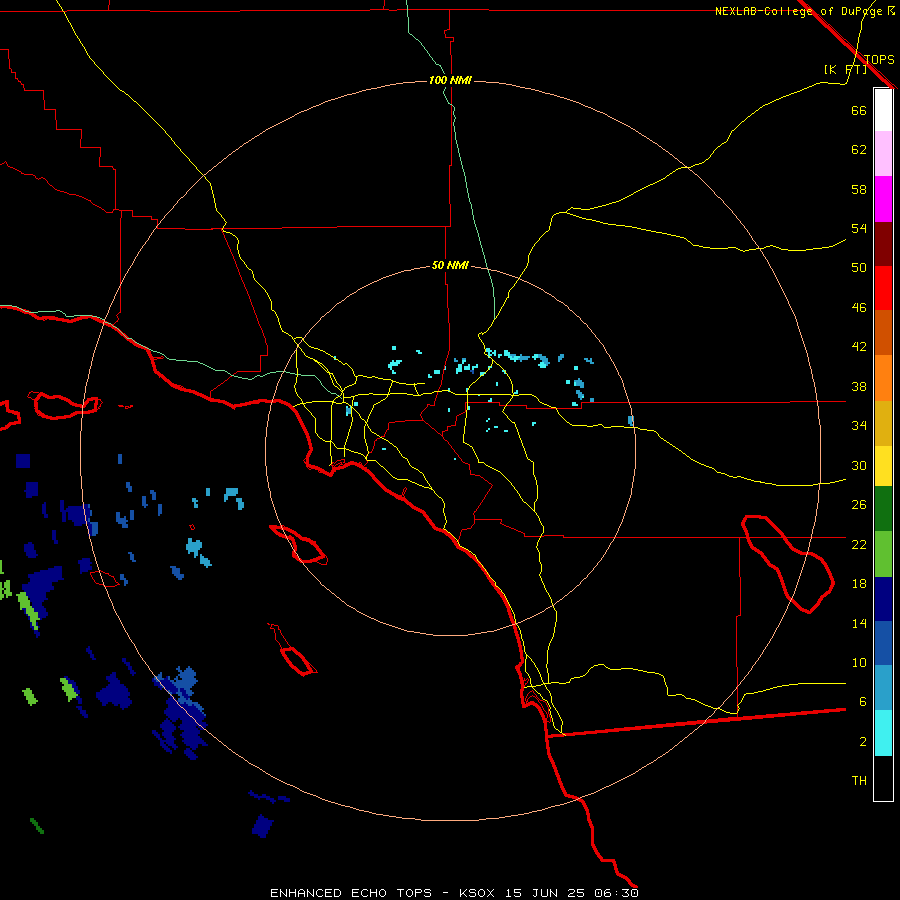
Task: Click the "[K FT]" units label
Action: 845,70
